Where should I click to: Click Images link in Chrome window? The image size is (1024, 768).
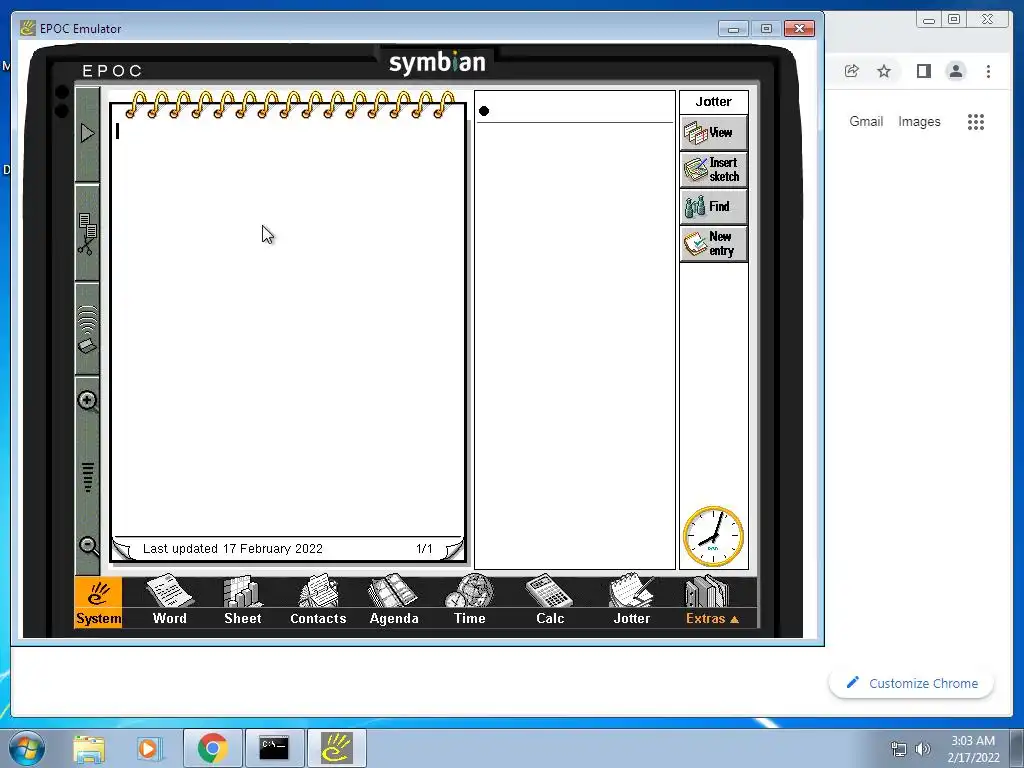(919, 121)
